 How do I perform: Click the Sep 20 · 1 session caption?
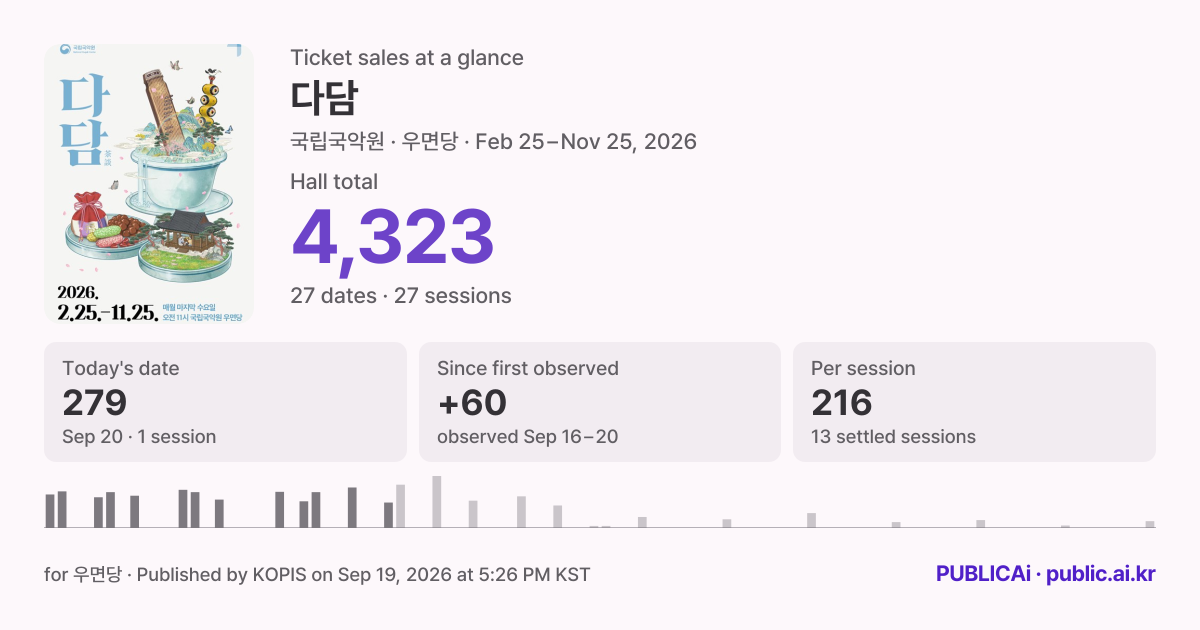[139, 437]
